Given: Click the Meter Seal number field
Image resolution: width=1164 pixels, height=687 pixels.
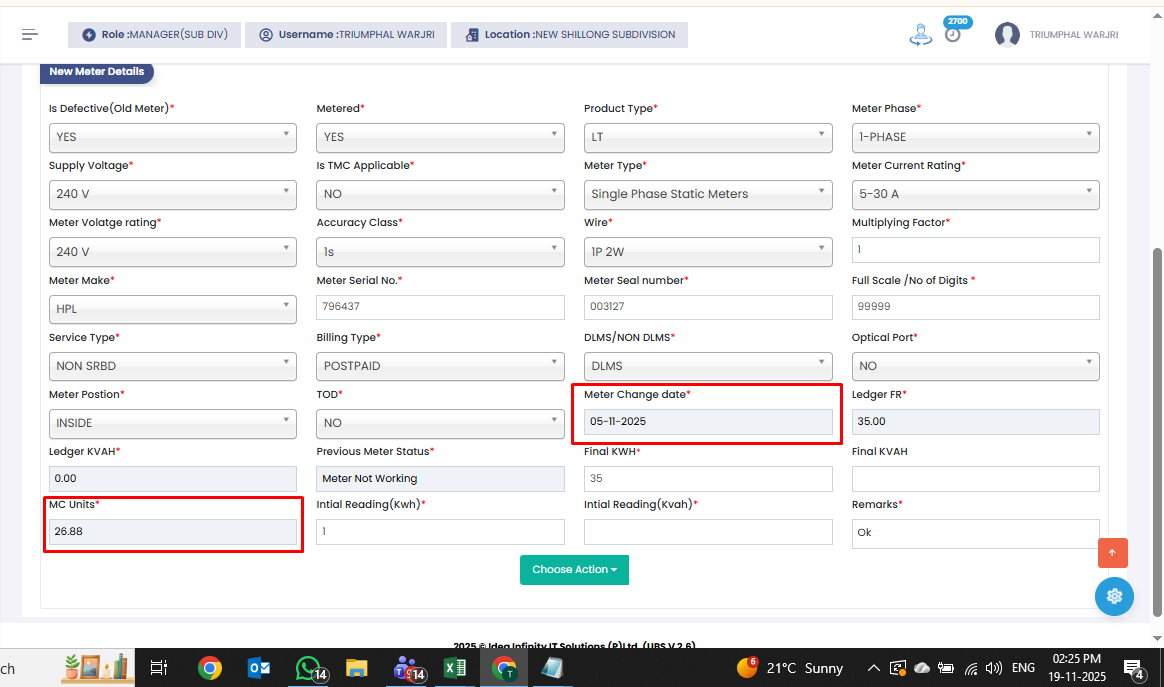Looking at the screenshot, I should point(708,307).
